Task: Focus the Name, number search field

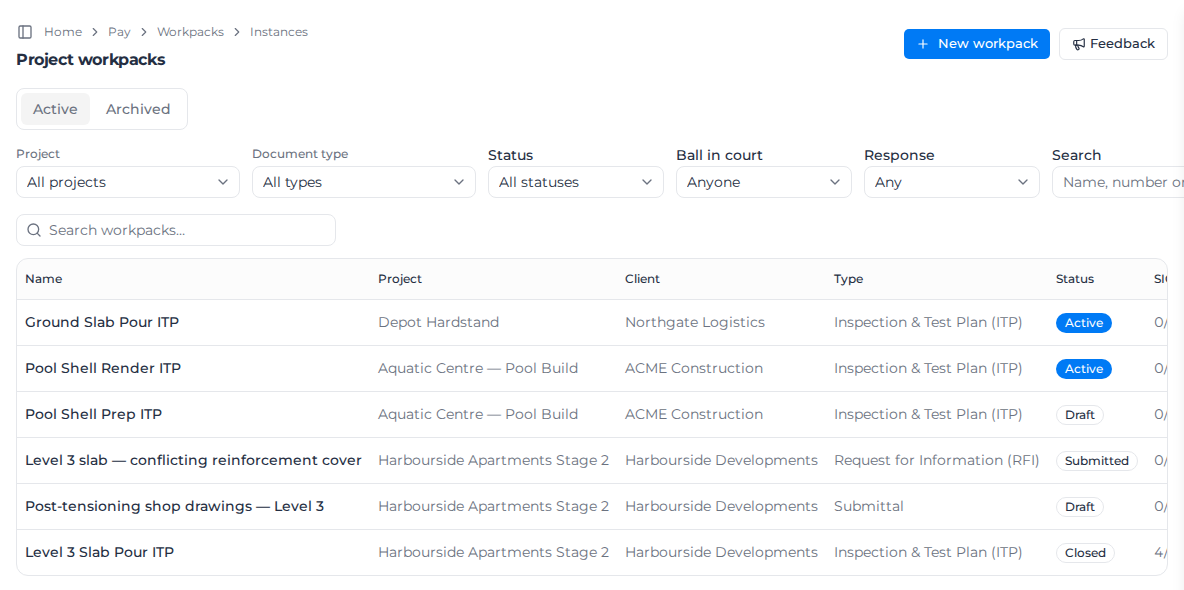Action: point(1118,182)
